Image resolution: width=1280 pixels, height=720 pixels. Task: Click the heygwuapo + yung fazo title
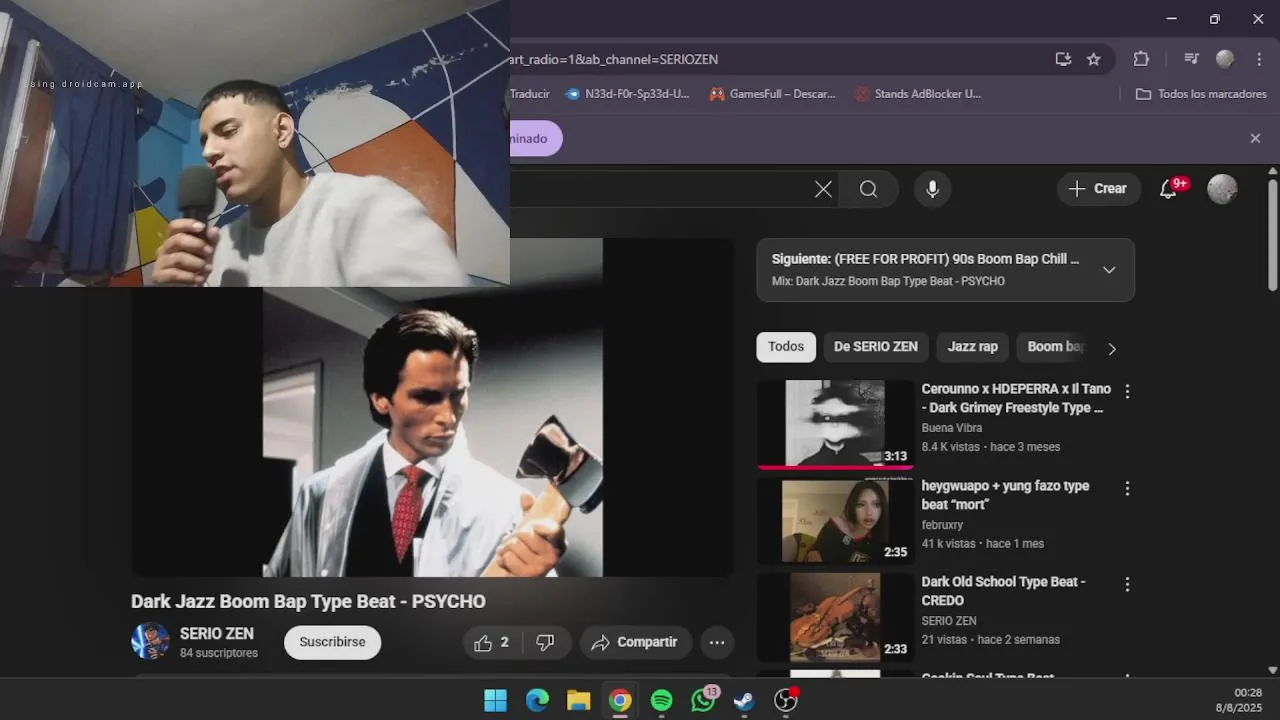click(1005, 495)
